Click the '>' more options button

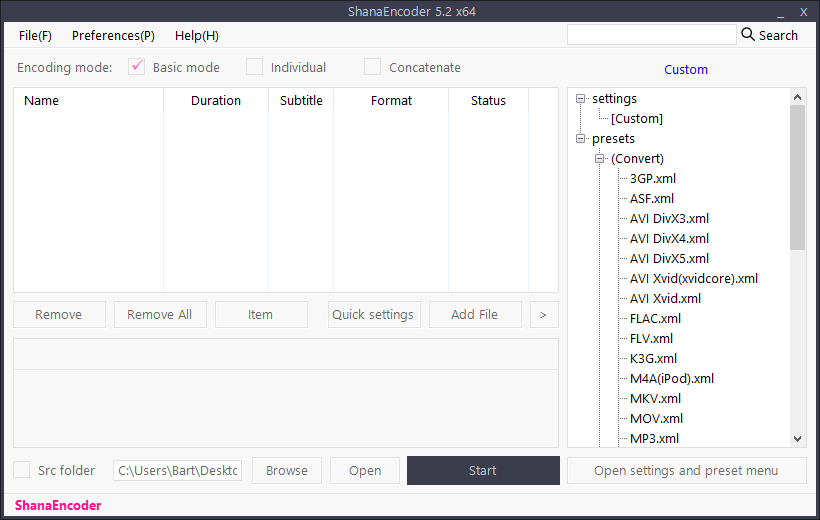(543, 314)
